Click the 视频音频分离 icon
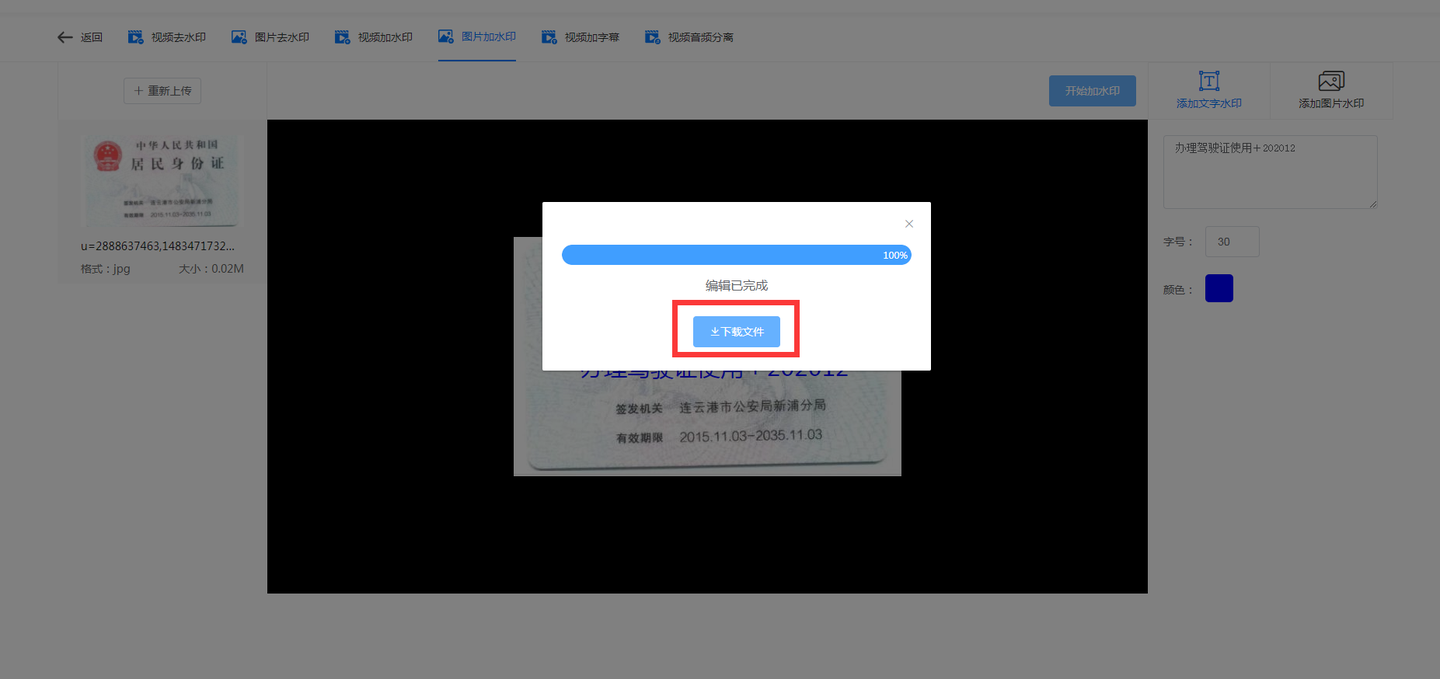This screenshot has width=1440, height=679. (x=653, y=37)
